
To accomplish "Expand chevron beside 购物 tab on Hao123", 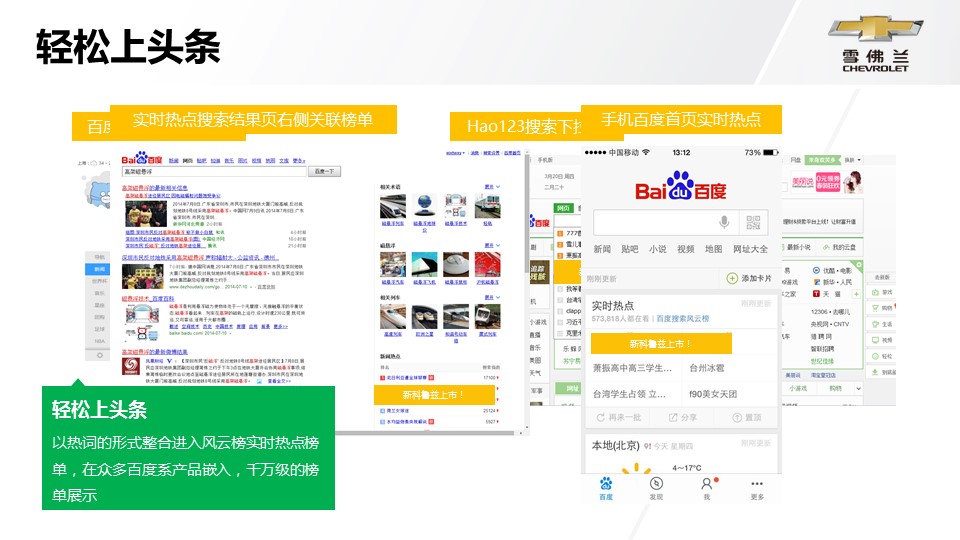I will tap(858, 388).
